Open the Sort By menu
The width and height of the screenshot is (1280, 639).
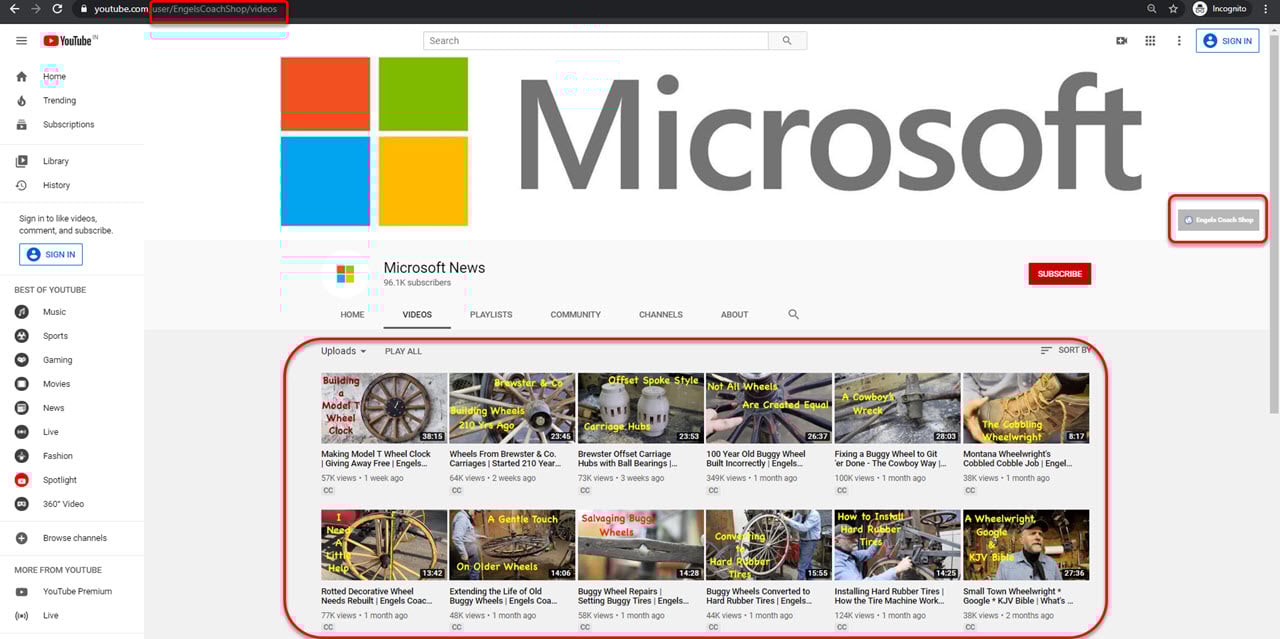tap(1066, 350)
